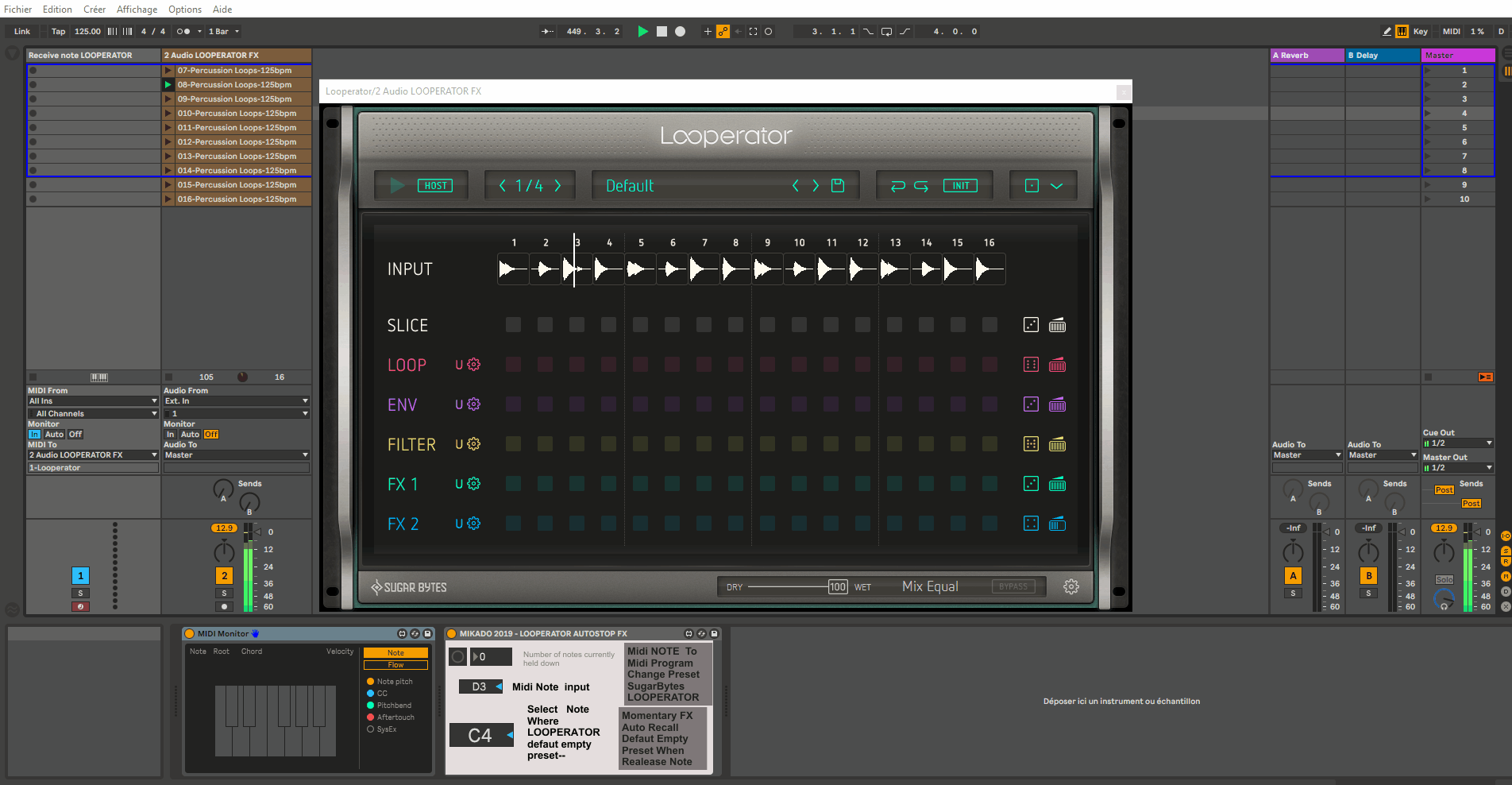1512x785 pixels.
Task: Click the FX 1 row keyboard icon
Action: click(x=1057, y=484)
